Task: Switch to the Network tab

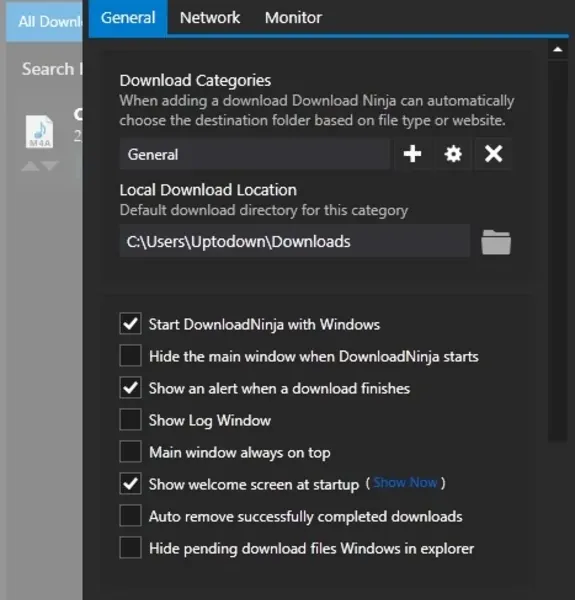Action: tap(210, 18)
